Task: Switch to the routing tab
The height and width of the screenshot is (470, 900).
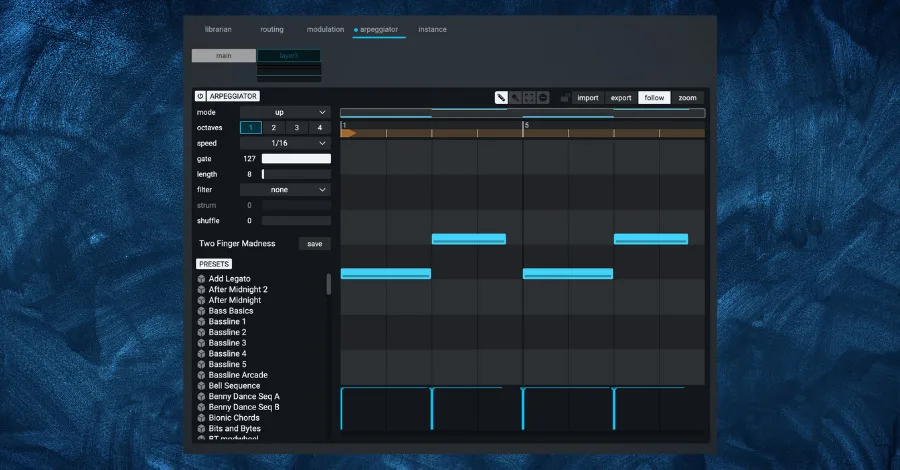Action: 272,29
